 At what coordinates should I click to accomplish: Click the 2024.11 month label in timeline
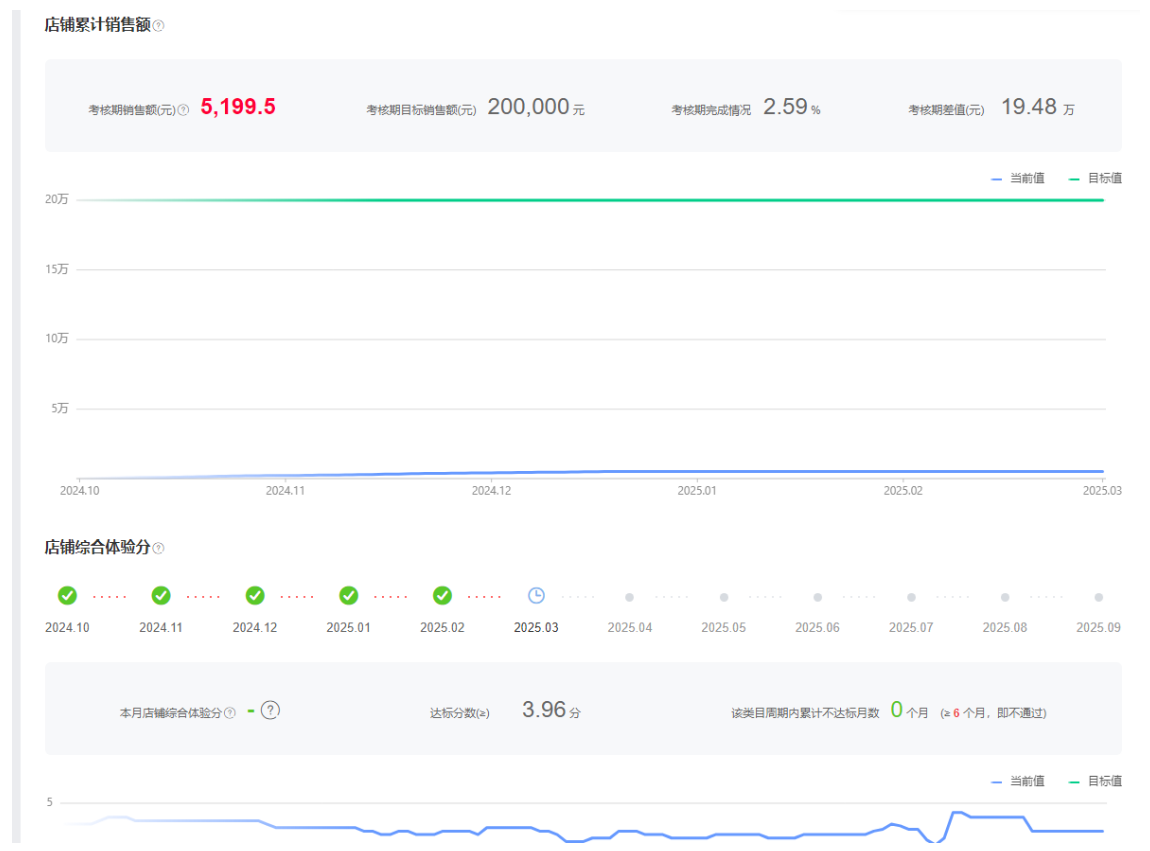pyautogui.click(x=160, y=628)
